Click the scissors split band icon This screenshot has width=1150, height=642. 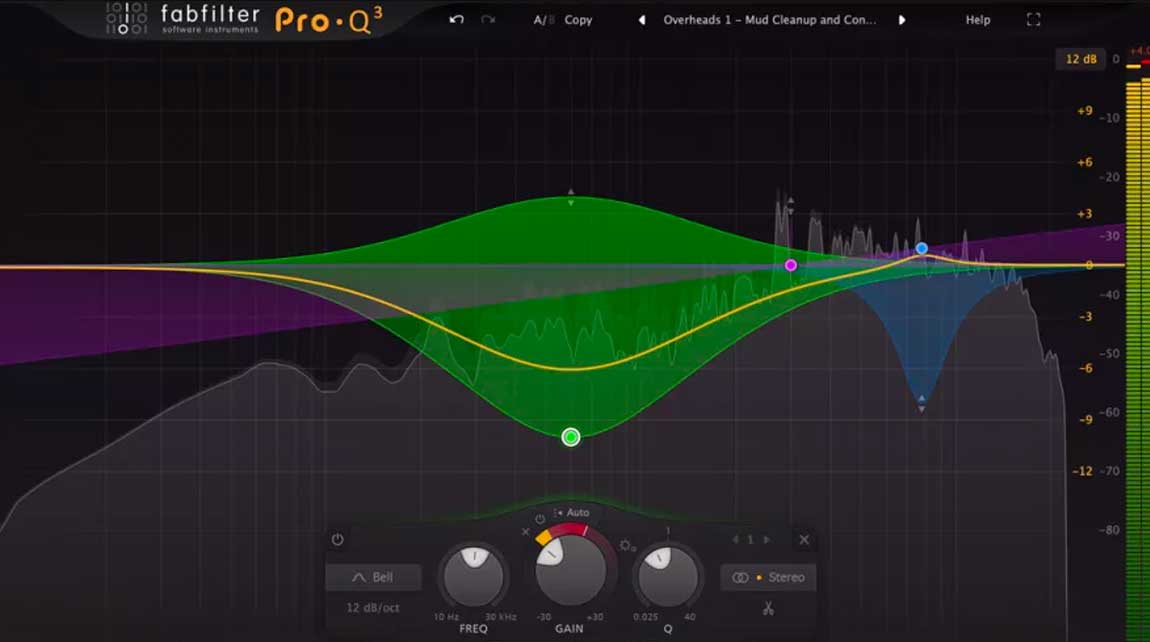(768, 608)
